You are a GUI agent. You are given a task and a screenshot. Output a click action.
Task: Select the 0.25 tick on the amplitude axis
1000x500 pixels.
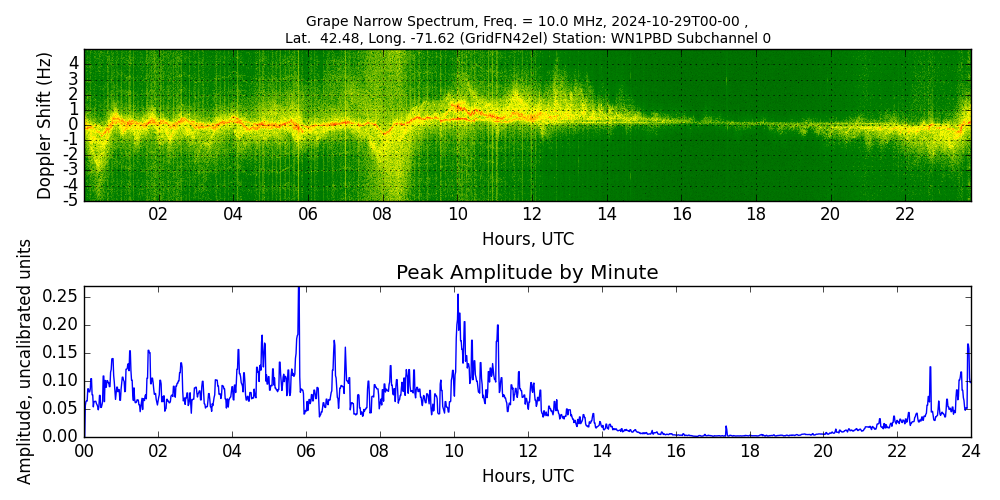coord(60,296)
